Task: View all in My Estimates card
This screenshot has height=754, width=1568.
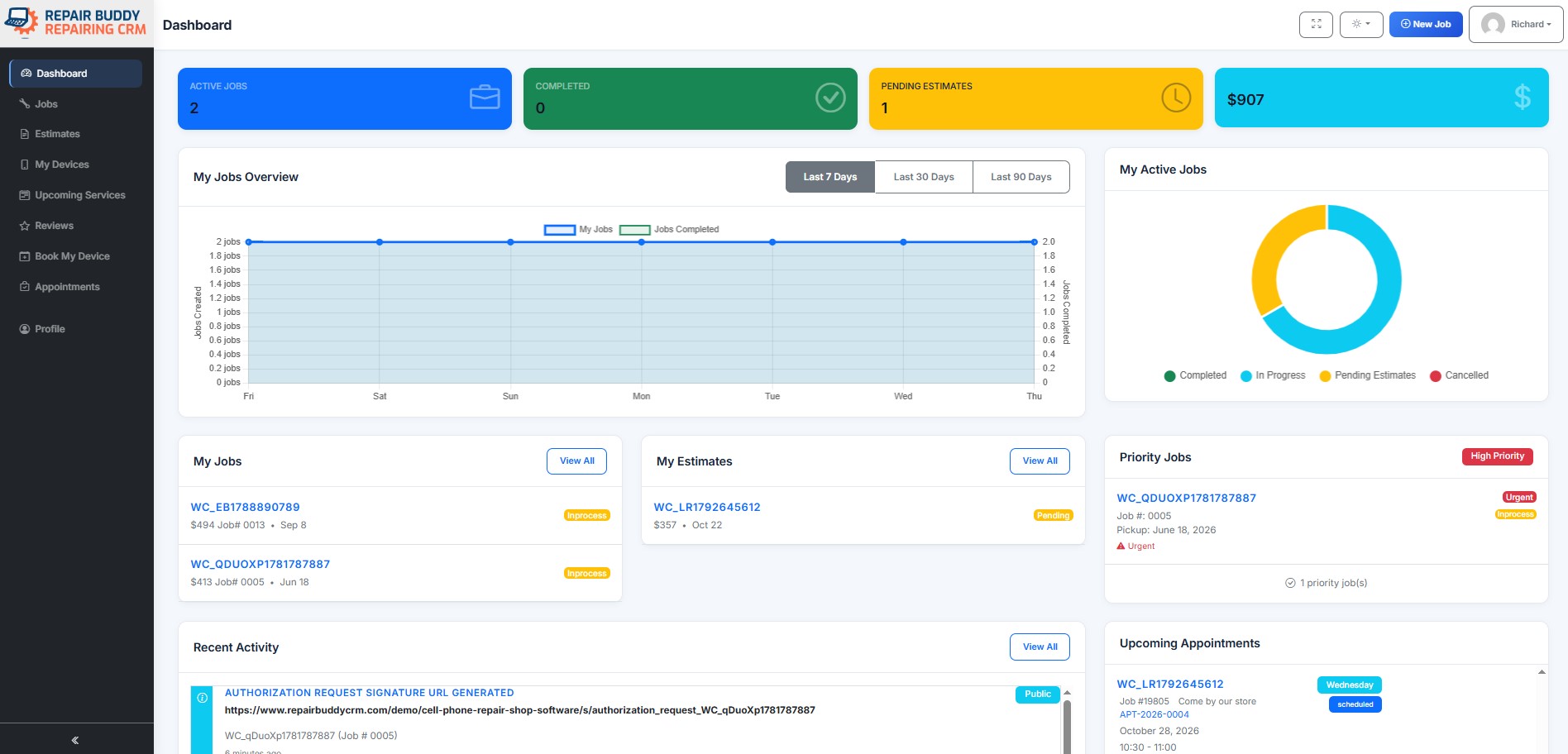Action: 1040,461
